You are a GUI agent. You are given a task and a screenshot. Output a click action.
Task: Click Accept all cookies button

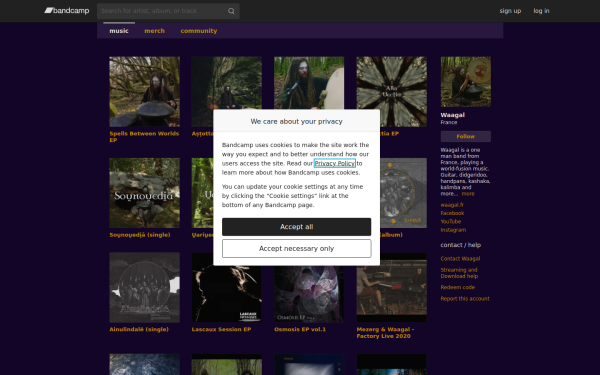tap(297, 227)
